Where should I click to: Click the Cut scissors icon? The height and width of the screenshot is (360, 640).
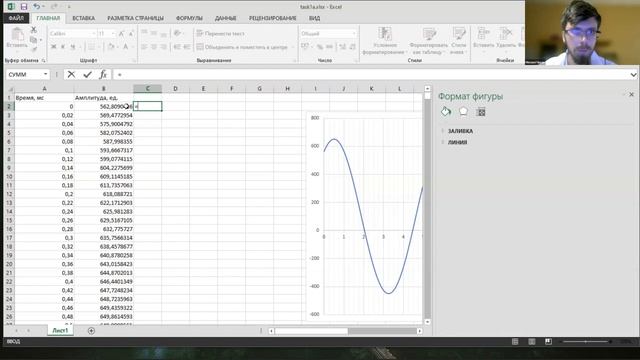(33, 30)
